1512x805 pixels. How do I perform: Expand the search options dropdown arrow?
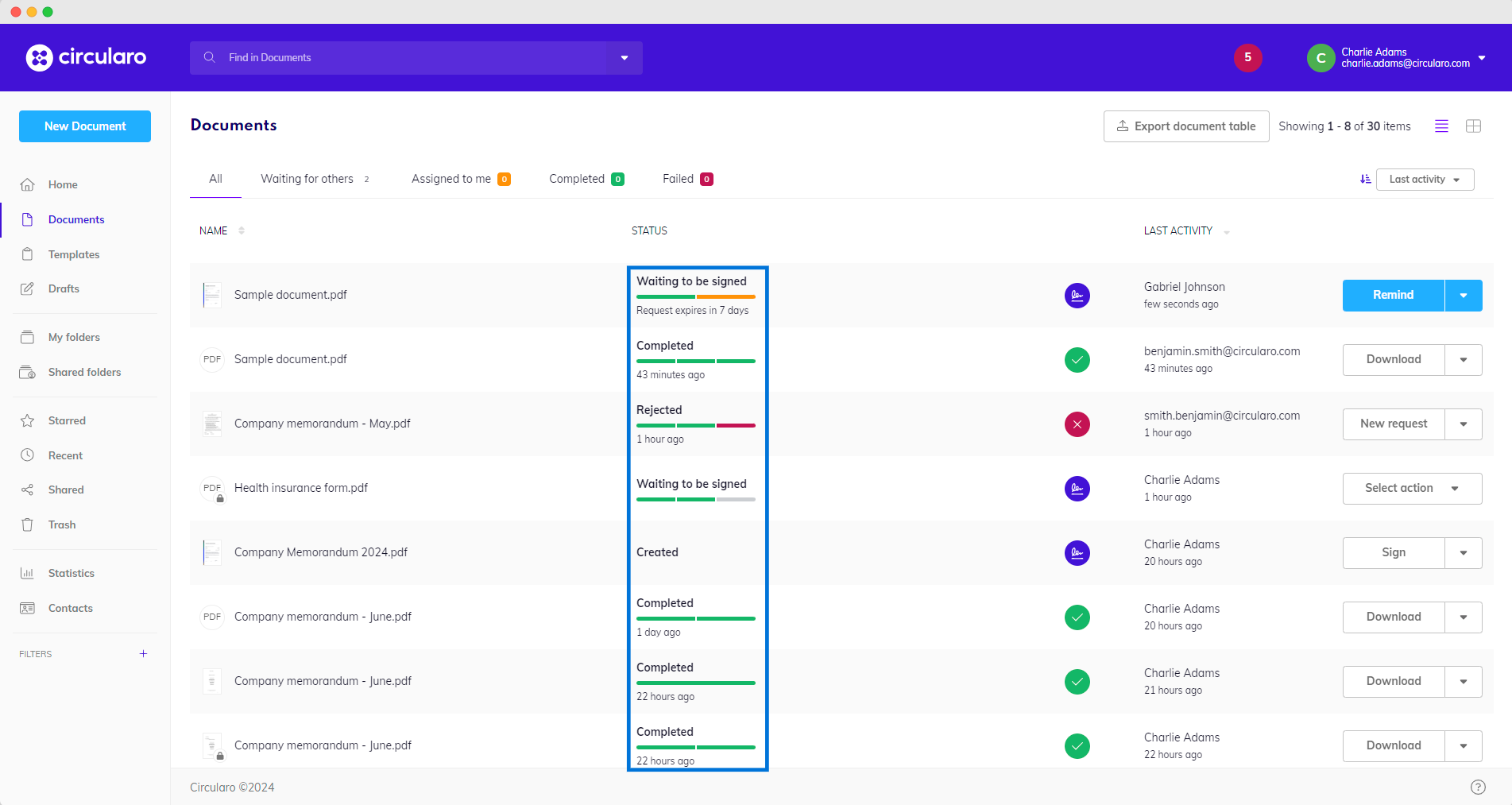coord(625,58)
